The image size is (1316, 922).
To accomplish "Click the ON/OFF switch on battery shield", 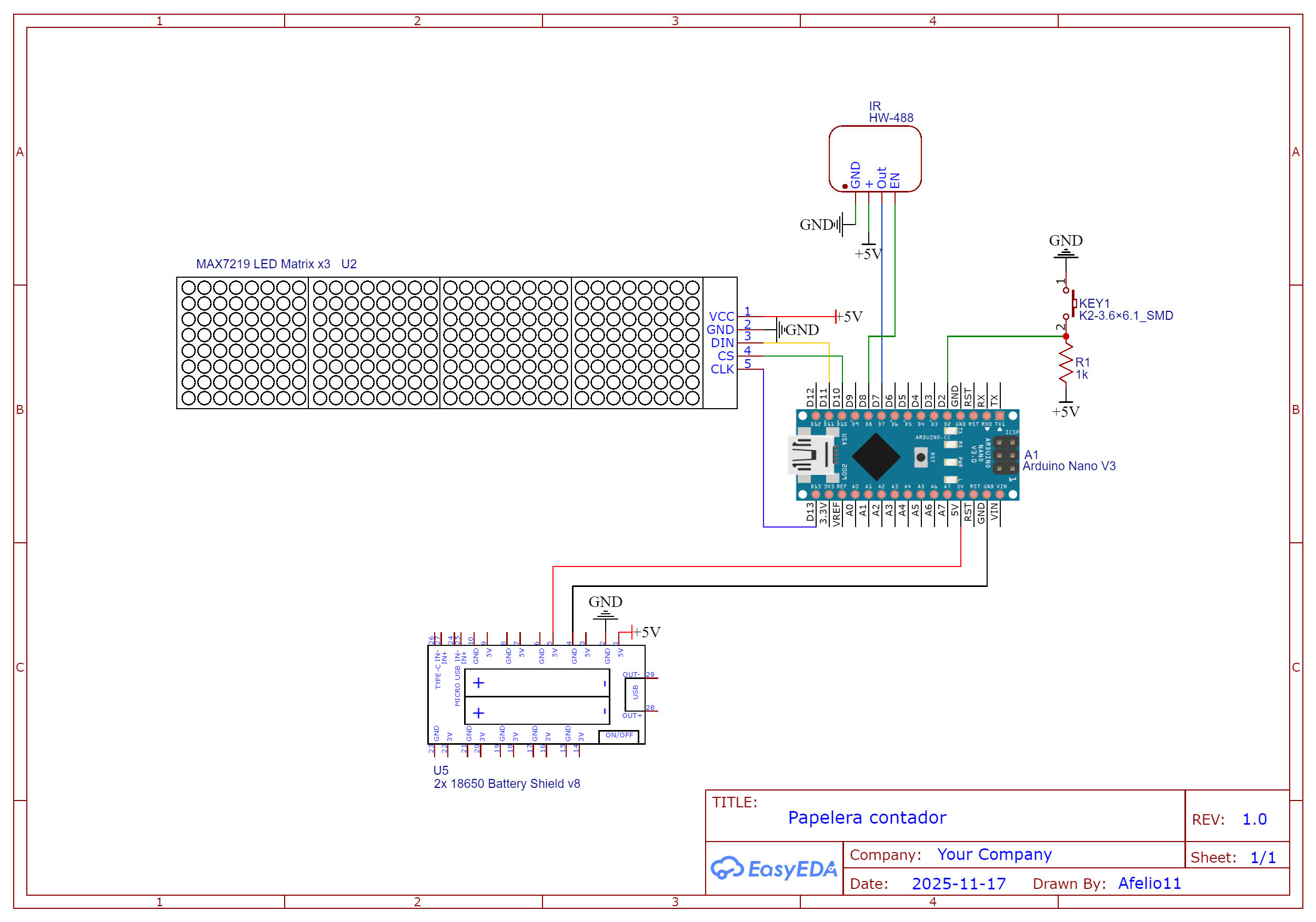I will [619, 736].
